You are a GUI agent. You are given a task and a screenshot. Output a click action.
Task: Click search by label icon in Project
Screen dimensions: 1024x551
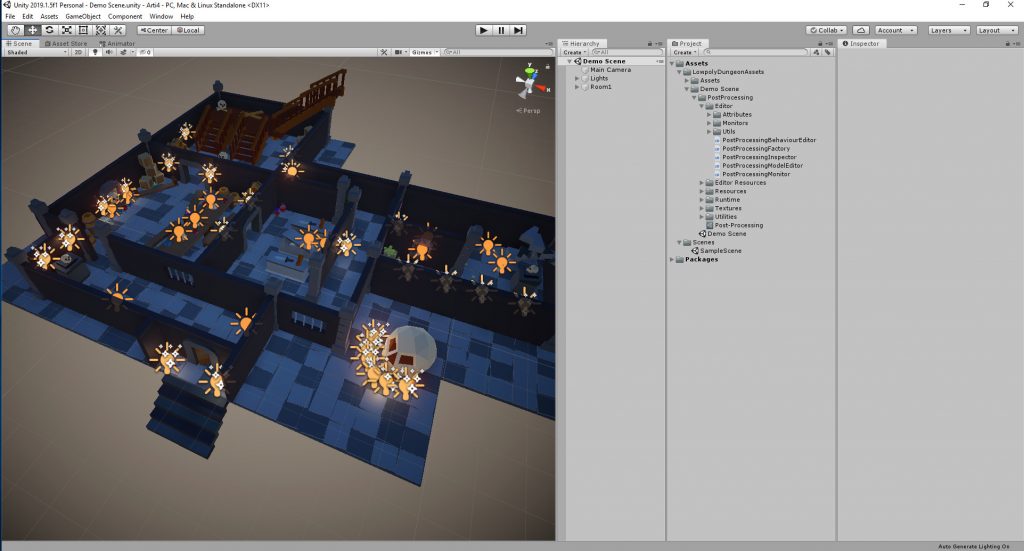tap(827, 52)
